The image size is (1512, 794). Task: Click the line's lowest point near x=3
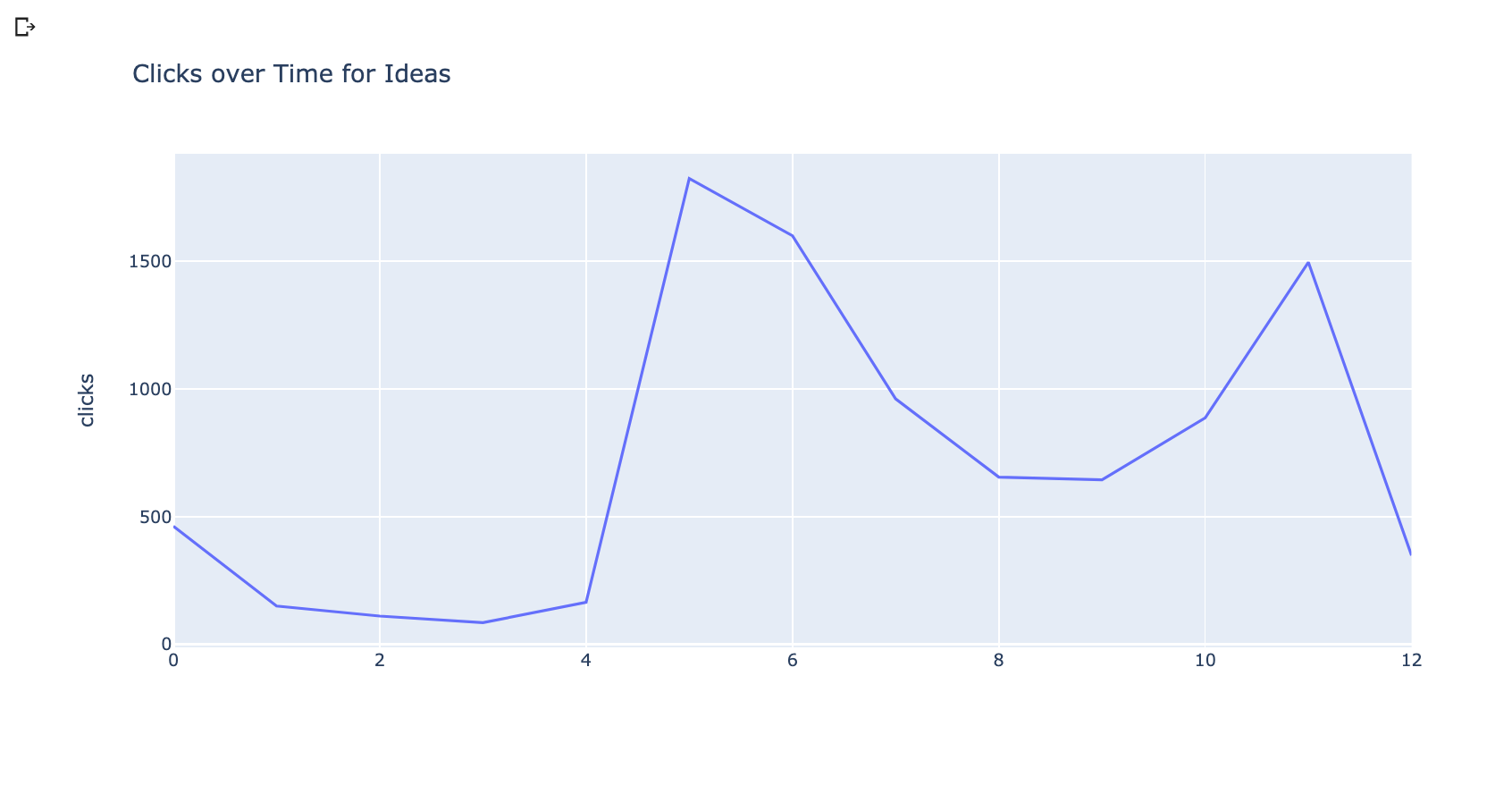click(483, 622)
